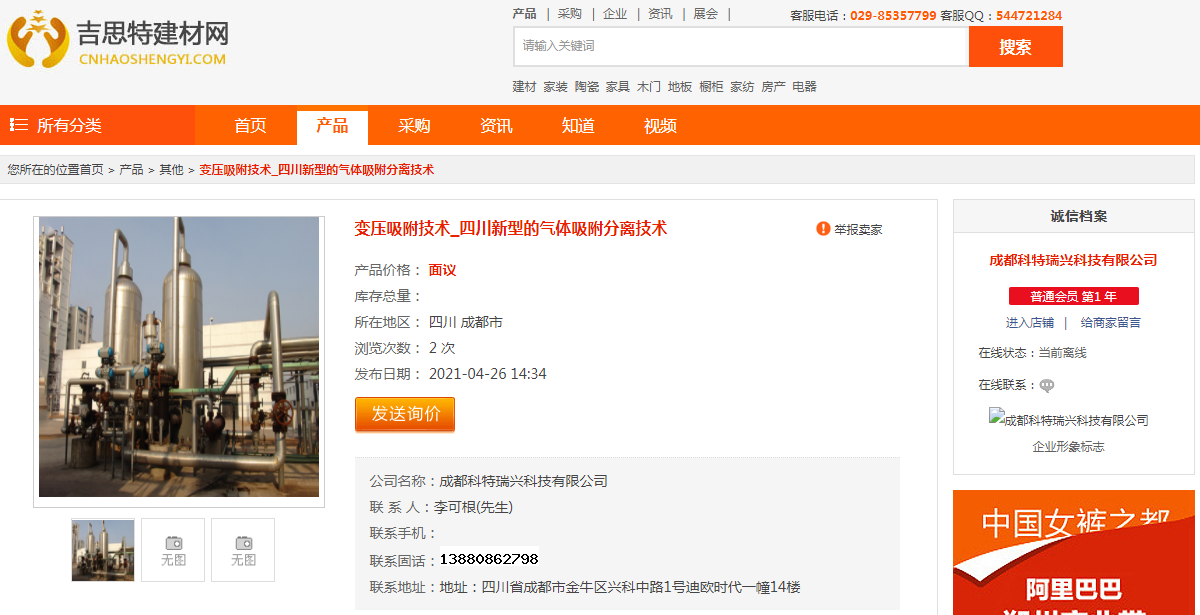This screenshot has height=615, width=1200.
Task: Click the 发送询价 inquiry button
Action: pos(405,414)
